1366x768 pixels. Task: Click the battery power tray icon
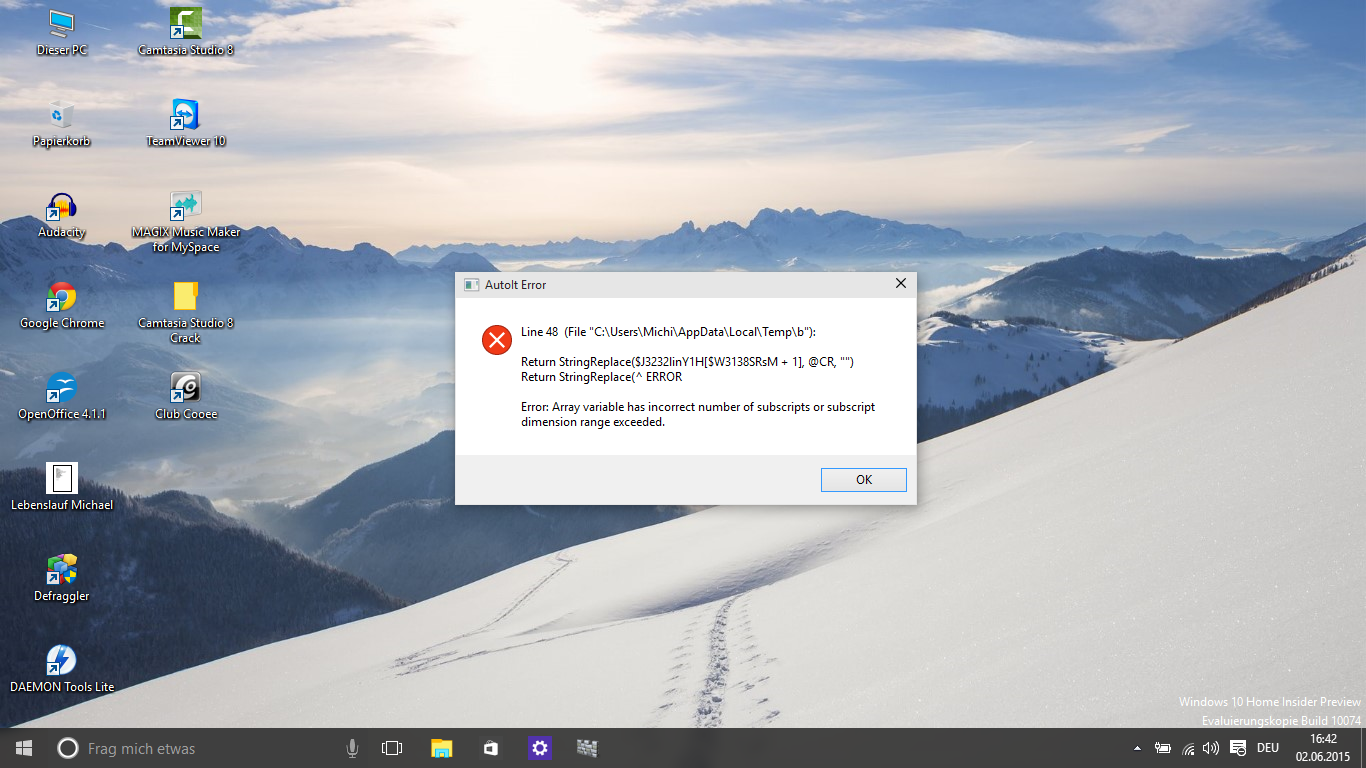coord(1163,748)
